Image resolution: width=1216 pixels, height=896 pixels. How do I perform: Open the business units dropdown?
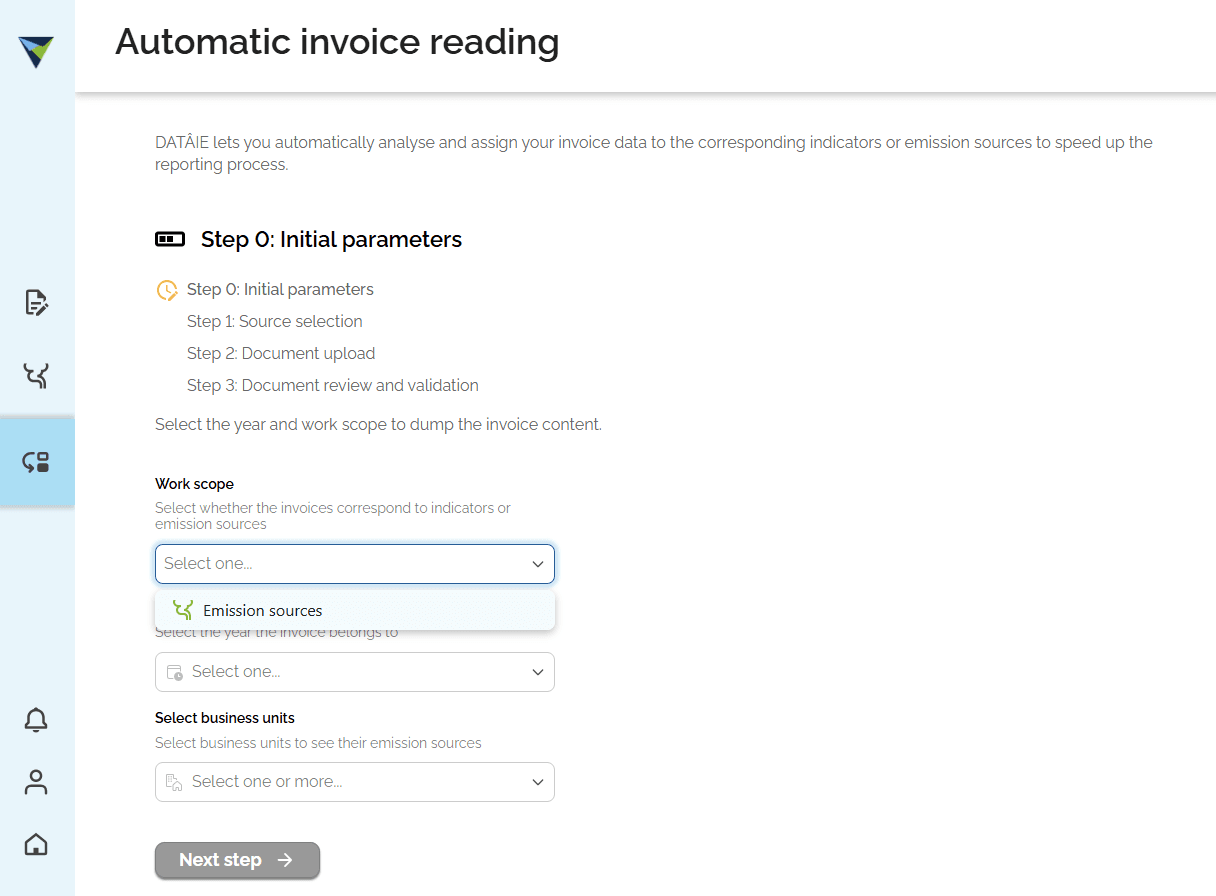click(355, 782)
